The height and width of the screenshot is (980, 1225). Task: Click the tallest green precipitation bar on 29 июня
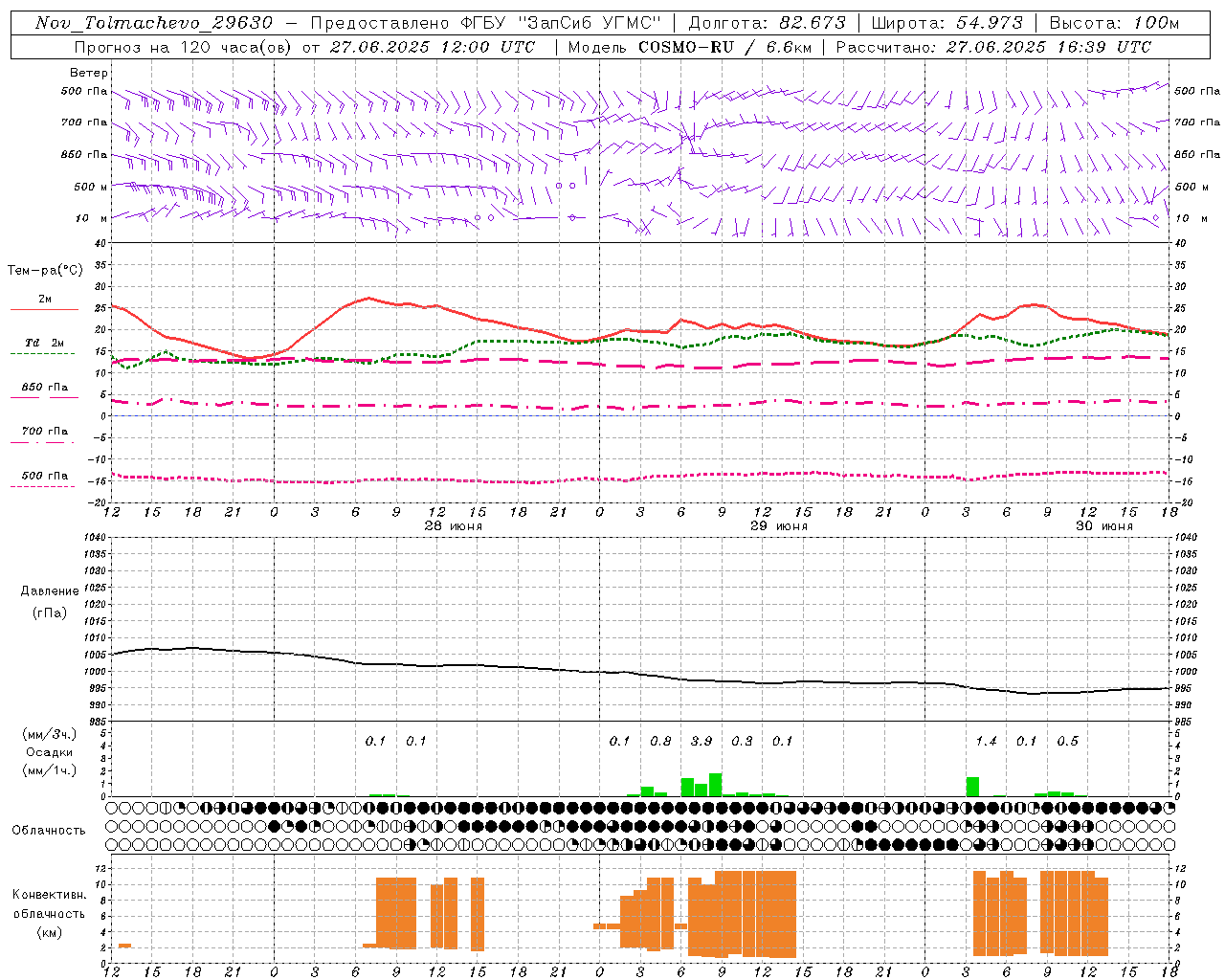[x=715, y=785]
